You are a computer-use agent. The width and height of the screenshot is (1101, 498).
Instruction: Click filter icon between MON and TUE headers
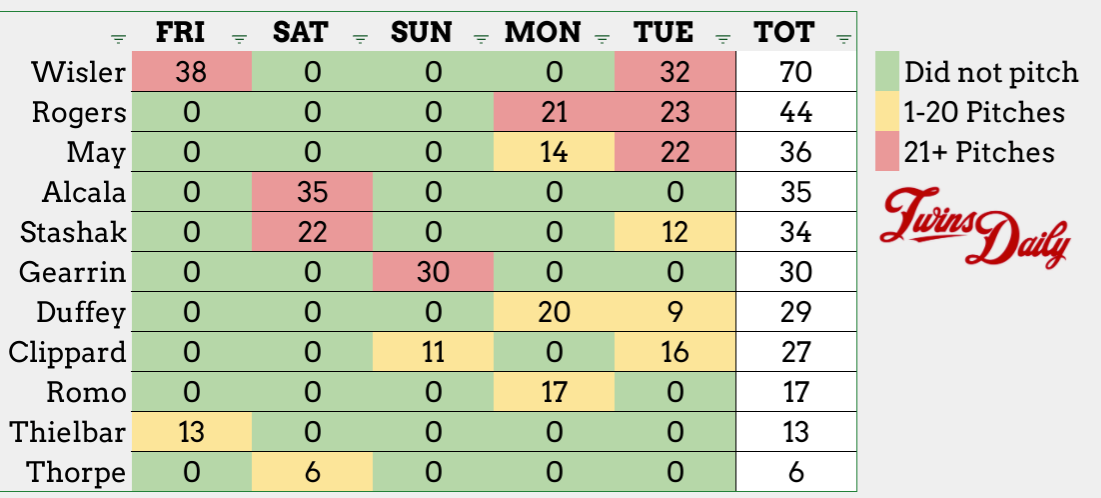tap(602, 39)
